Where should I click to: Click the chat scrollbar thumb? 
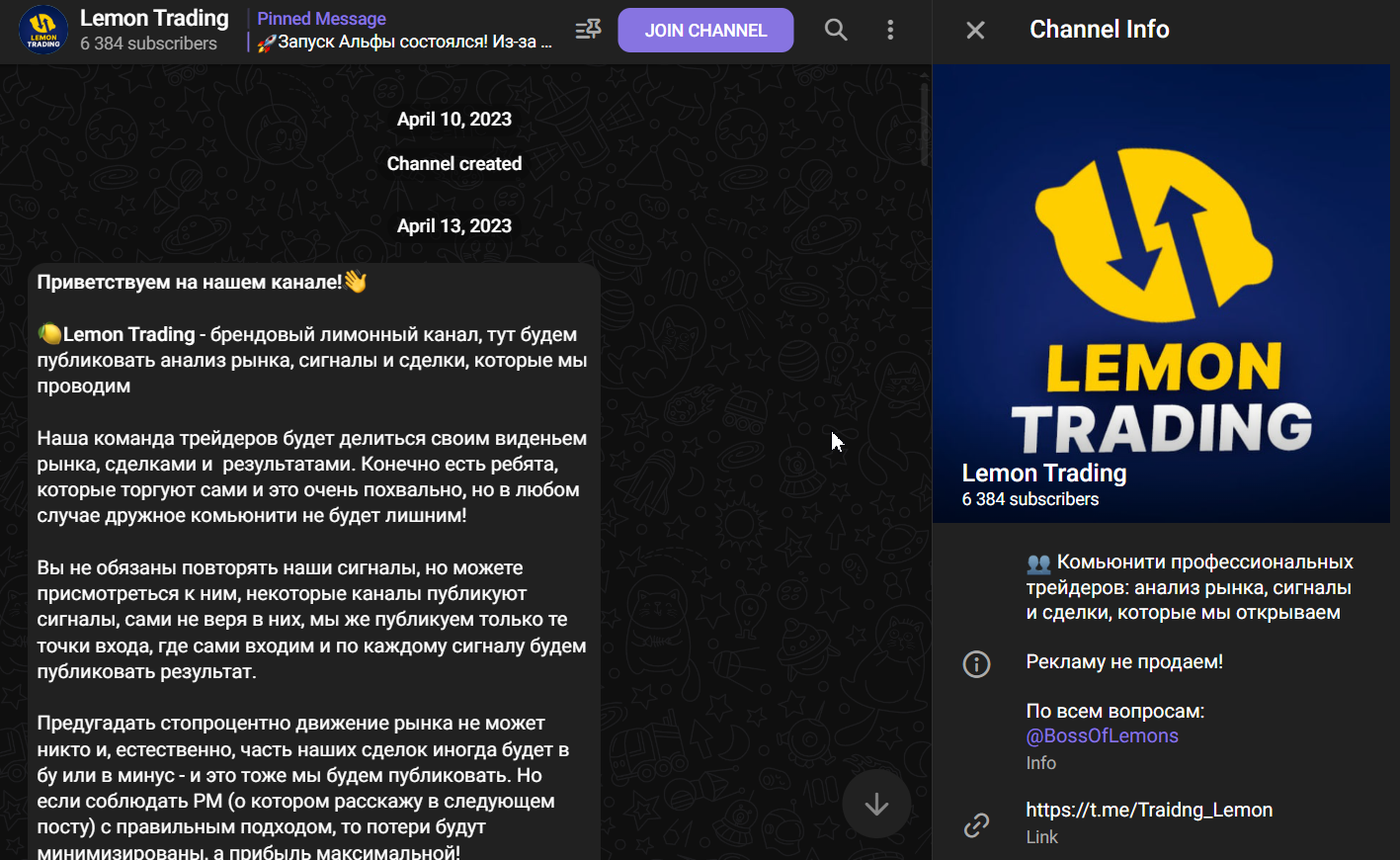pos(925,124)
